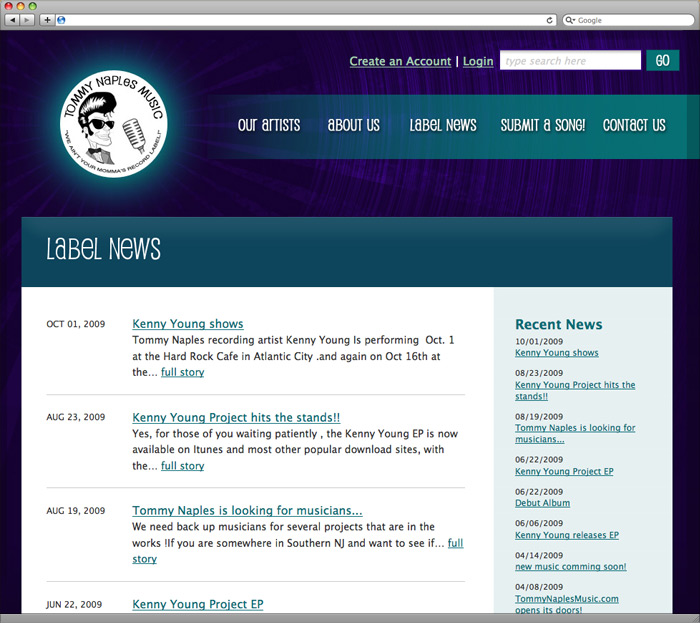The height and width of the screenshot is (623, 700).
Task: Click the 'type search here' field
Action: 570,61
